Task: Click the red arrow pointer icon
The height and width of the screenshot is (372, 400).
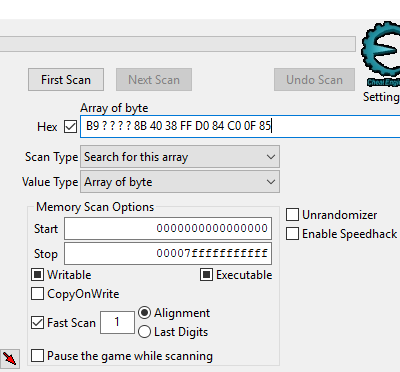Action: (x=10, y=359)
